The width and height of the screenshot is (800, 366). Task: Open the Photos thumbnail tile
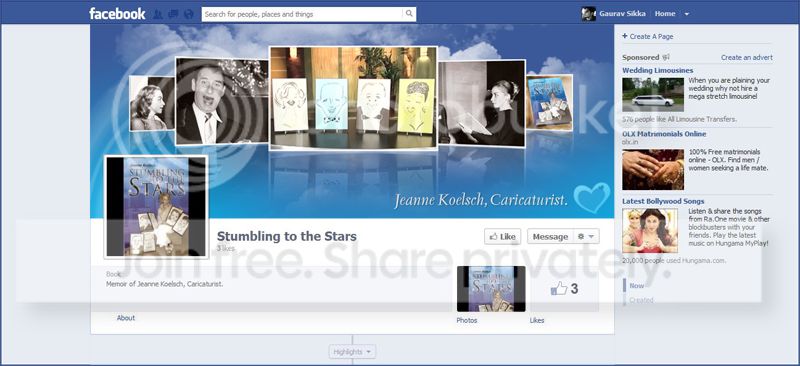(x=491, y=289)
